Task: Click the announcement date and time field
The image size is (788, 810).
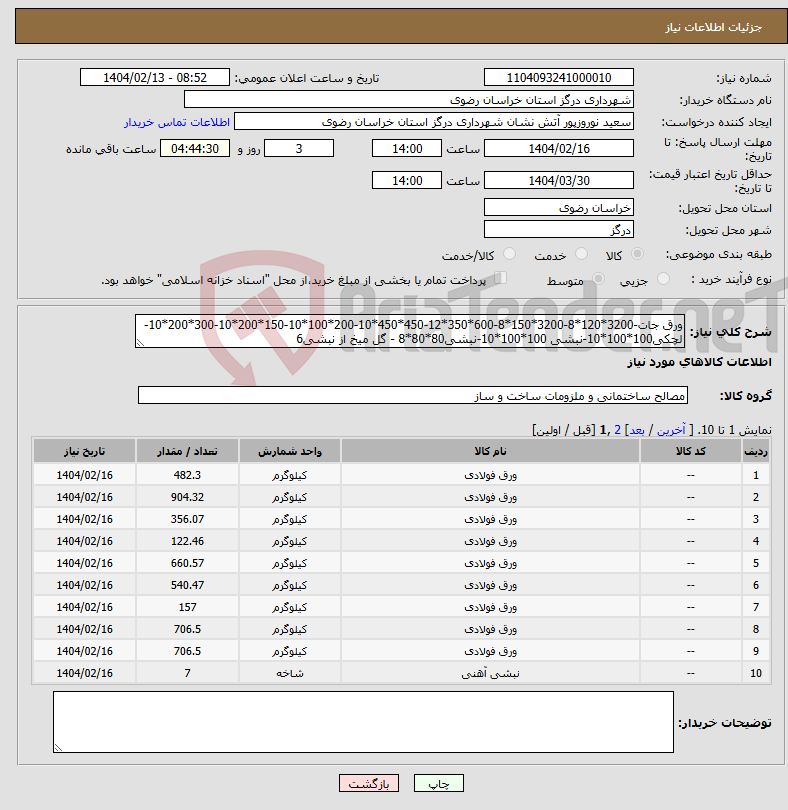Action: point(154,77)
